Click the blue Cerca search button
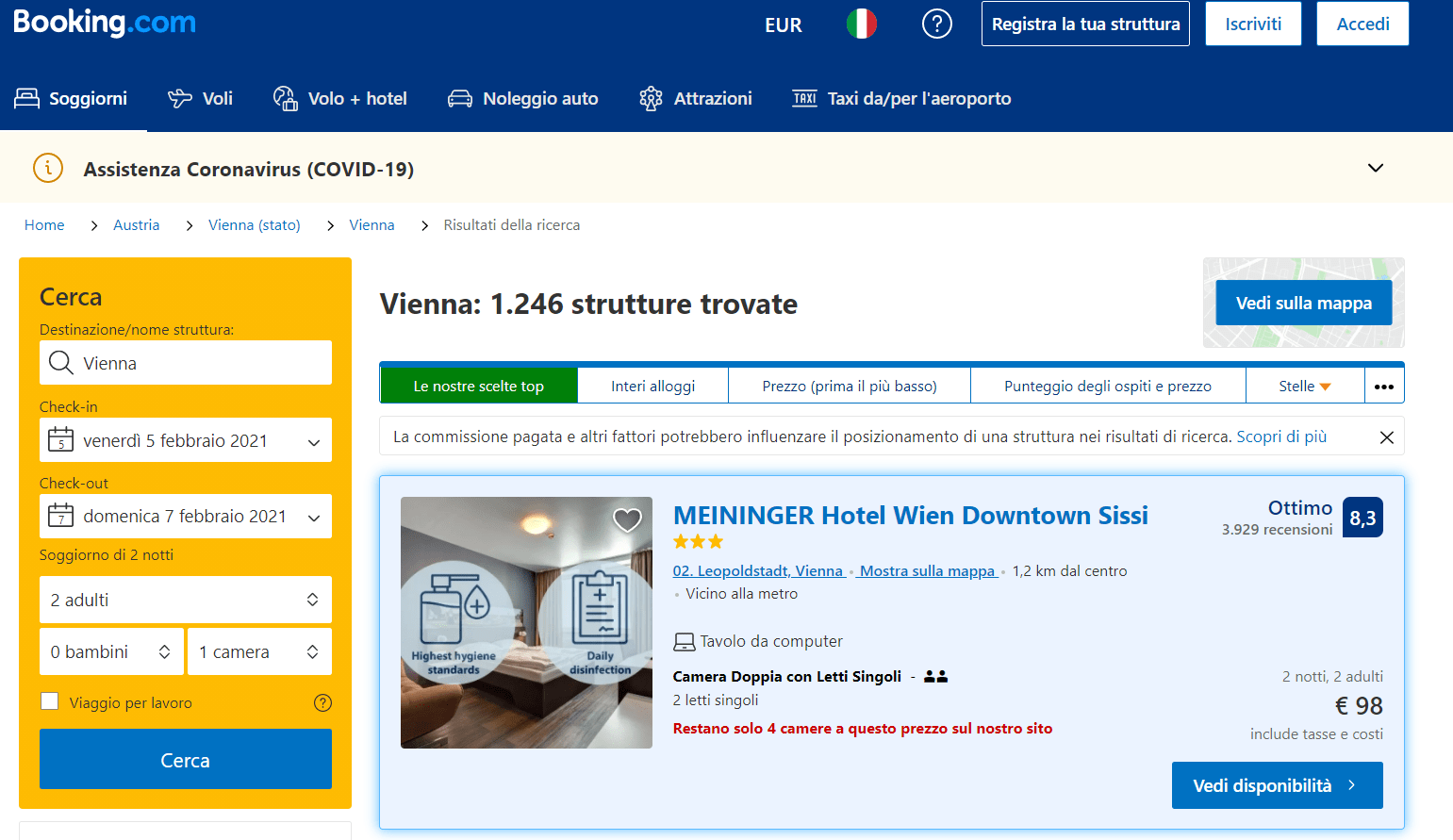This screenshot has height=840, width=1453. 186,759
